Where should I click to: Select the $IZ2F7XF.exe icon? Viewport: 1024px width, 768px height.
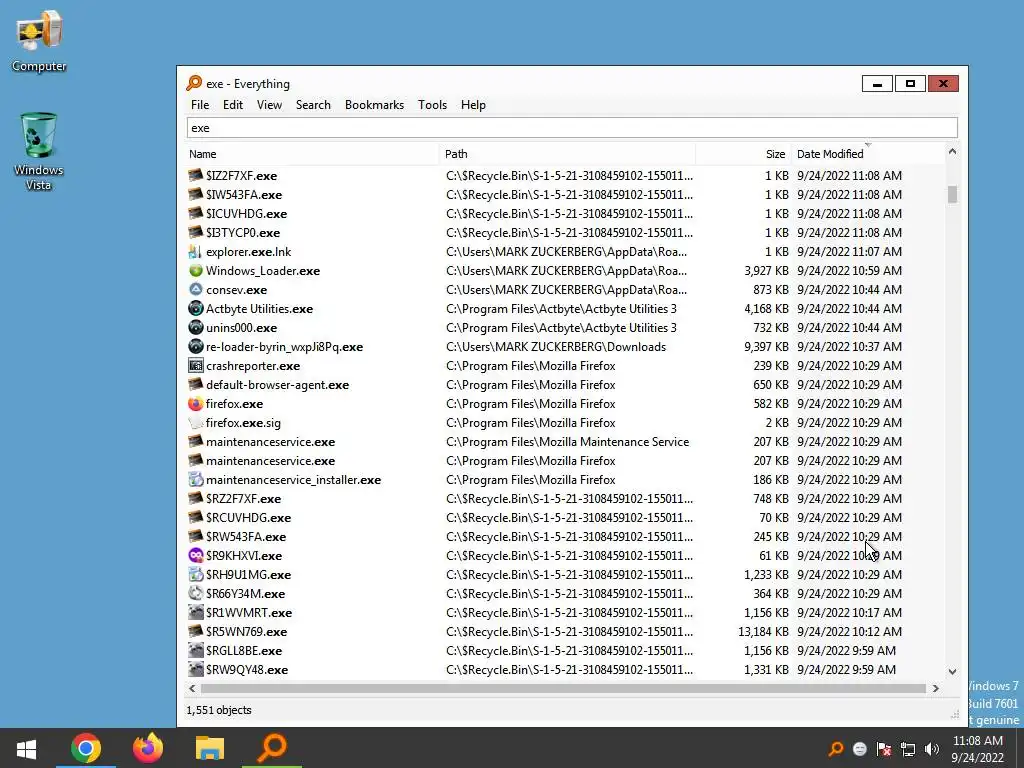click(x=195, y=175)
